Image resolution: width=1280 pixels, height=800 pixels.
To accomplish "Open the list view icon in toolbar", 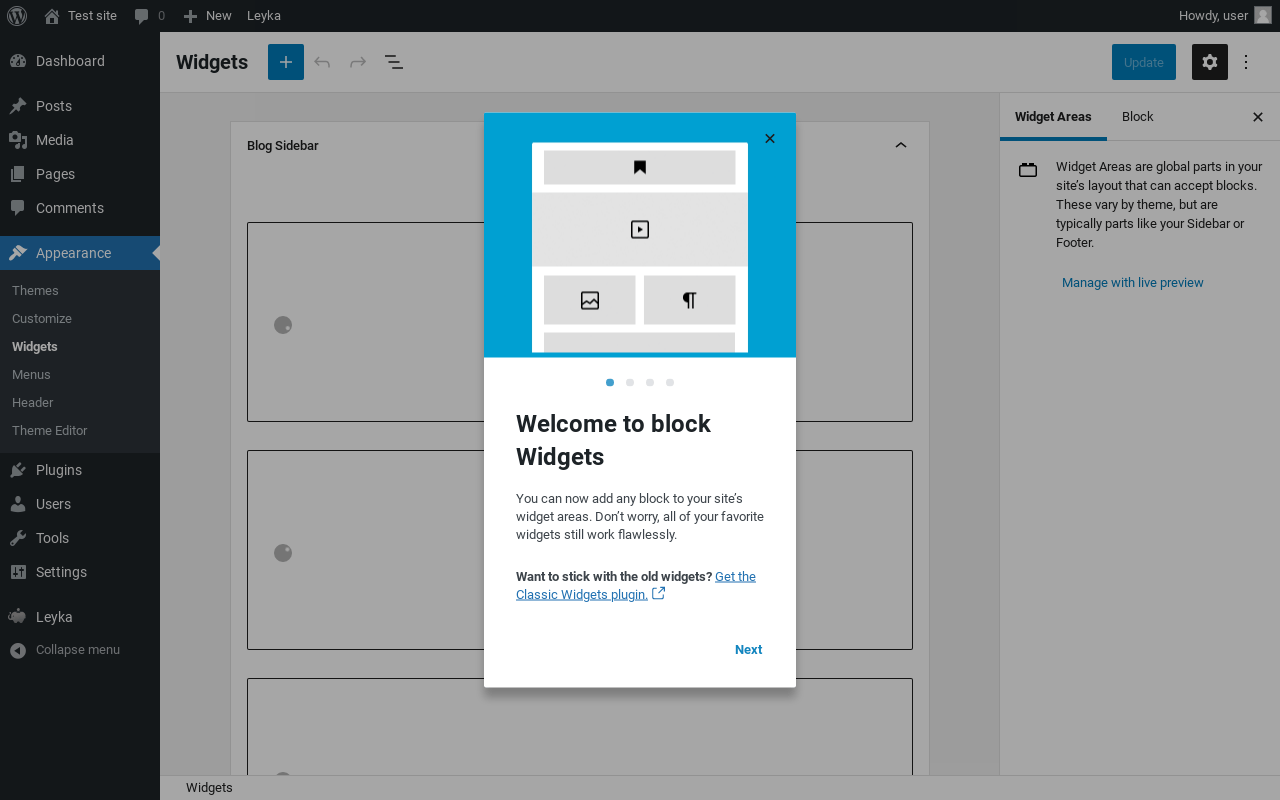I will tap(394, 62).
